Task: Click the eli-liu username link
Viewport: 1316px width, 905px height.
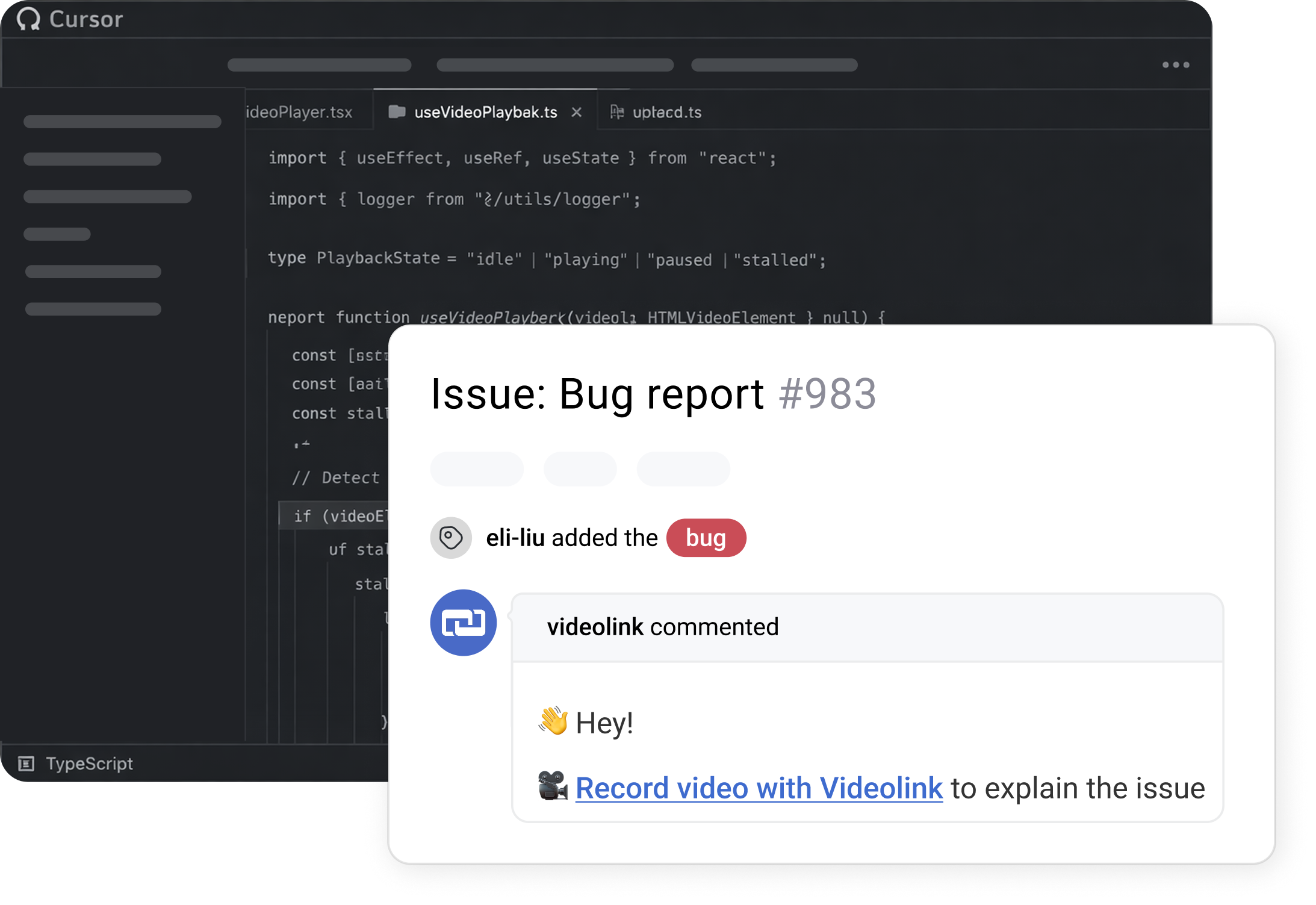Action: point(515,538)
